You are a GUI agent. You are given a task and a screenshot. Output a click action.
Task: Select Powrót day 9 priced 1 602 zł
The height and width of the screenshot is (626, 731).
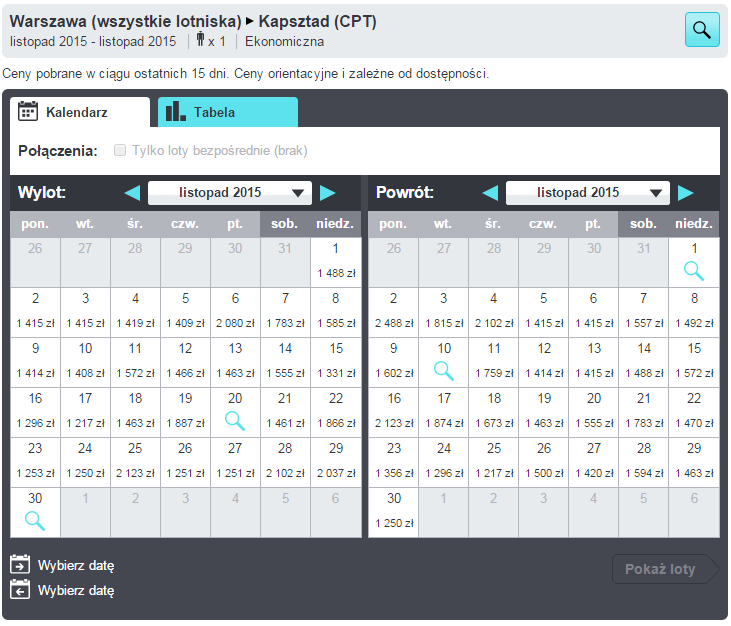[x=393, y=362]
